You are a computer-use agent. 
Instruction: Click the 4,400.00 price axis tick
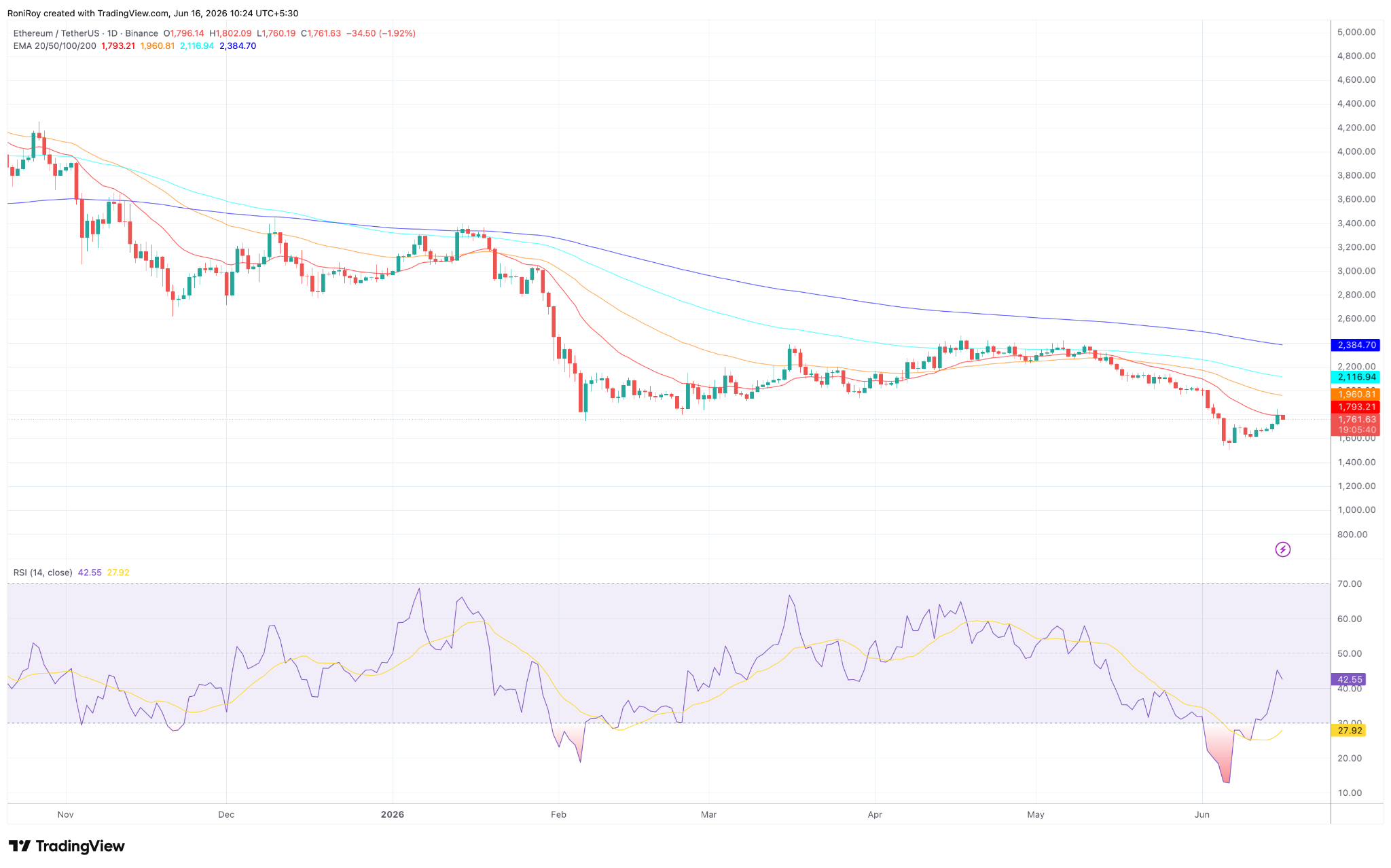click(1356, 104)
